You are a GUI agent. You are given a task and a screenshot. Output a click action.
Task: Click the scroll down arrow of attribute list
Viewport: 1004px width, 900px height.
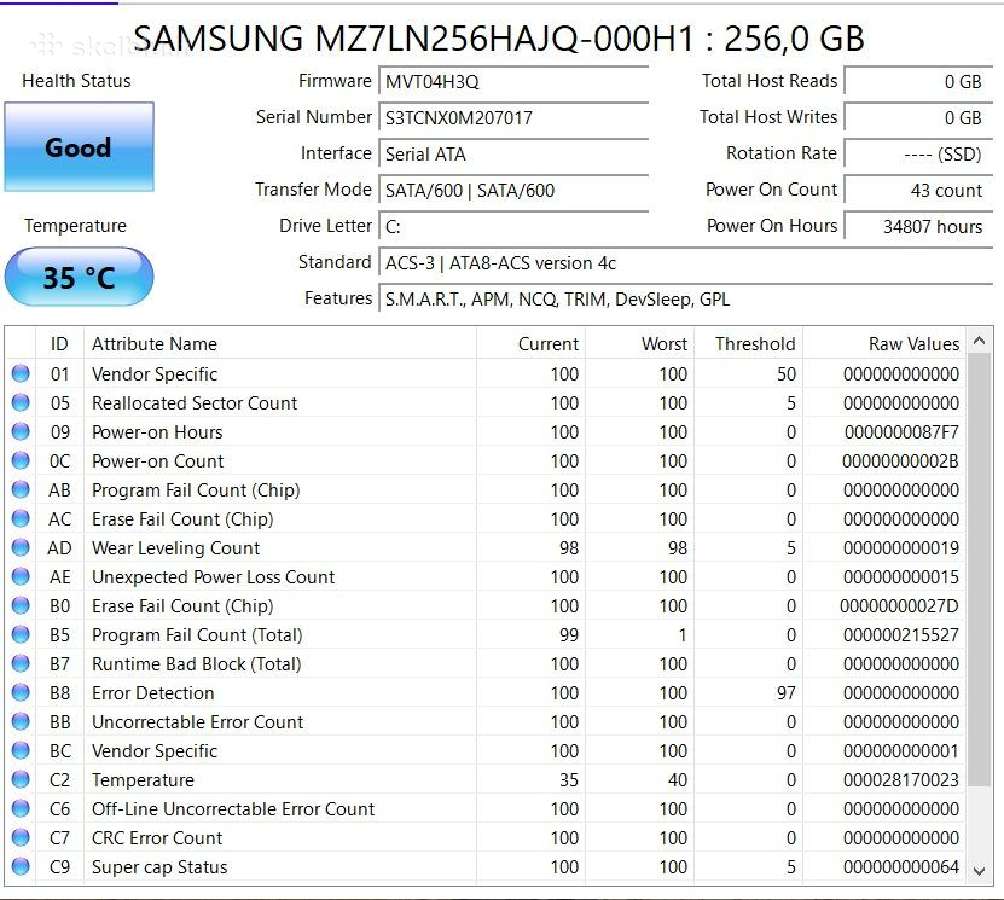979,871
